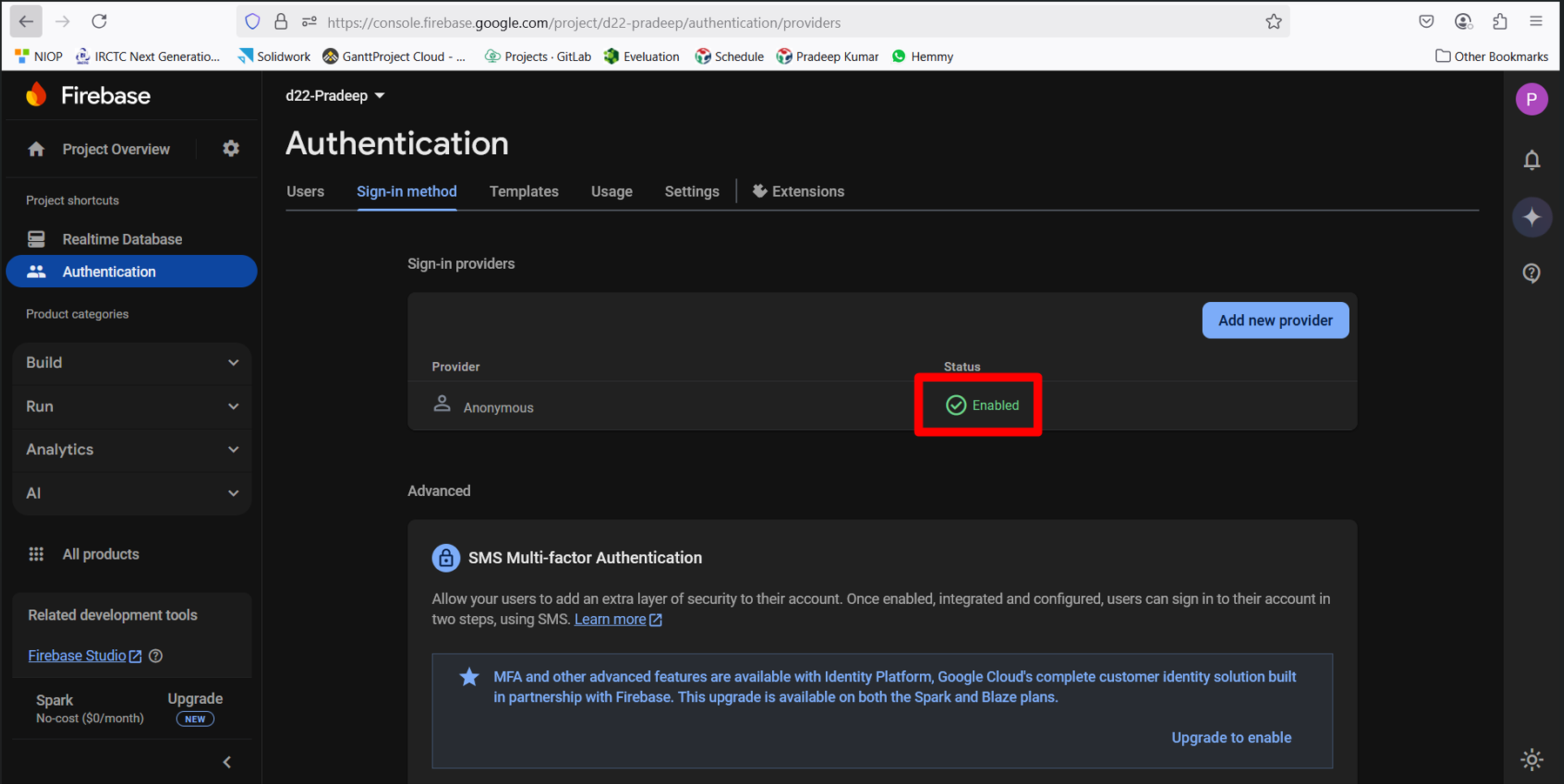Open the Other Bookmarks folder

[1492, 57]
